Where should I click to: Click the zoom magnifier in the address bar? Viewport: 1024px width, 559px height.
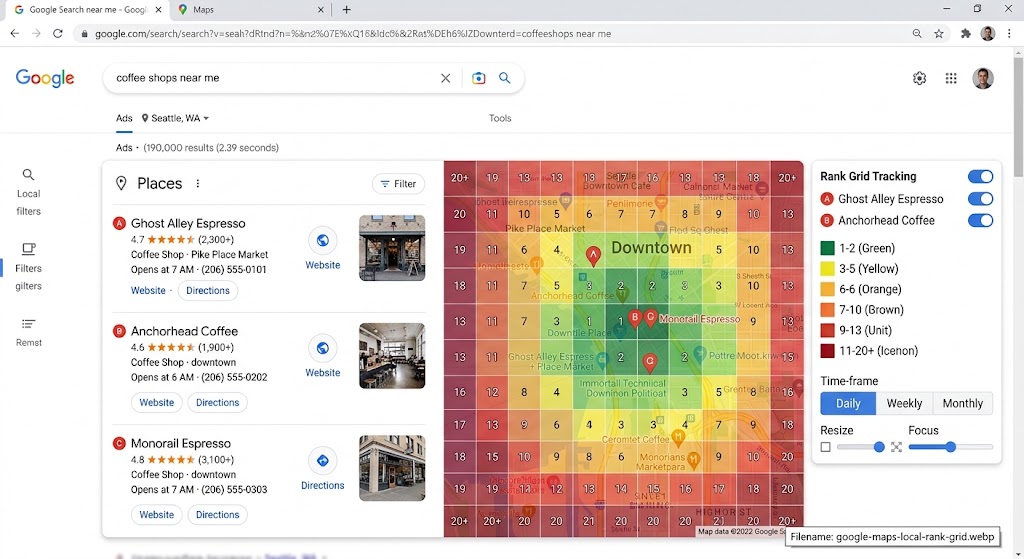click(917, 33)
